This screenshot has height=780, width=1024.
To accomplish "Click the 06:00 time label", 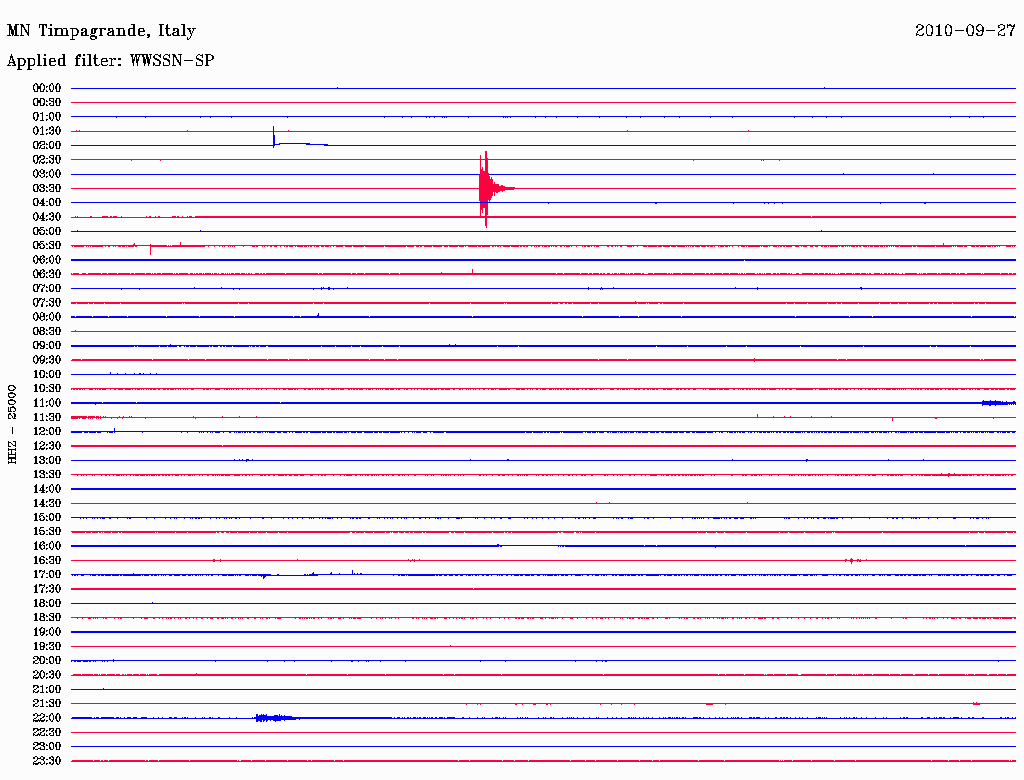I will click(x=47, y=259).
